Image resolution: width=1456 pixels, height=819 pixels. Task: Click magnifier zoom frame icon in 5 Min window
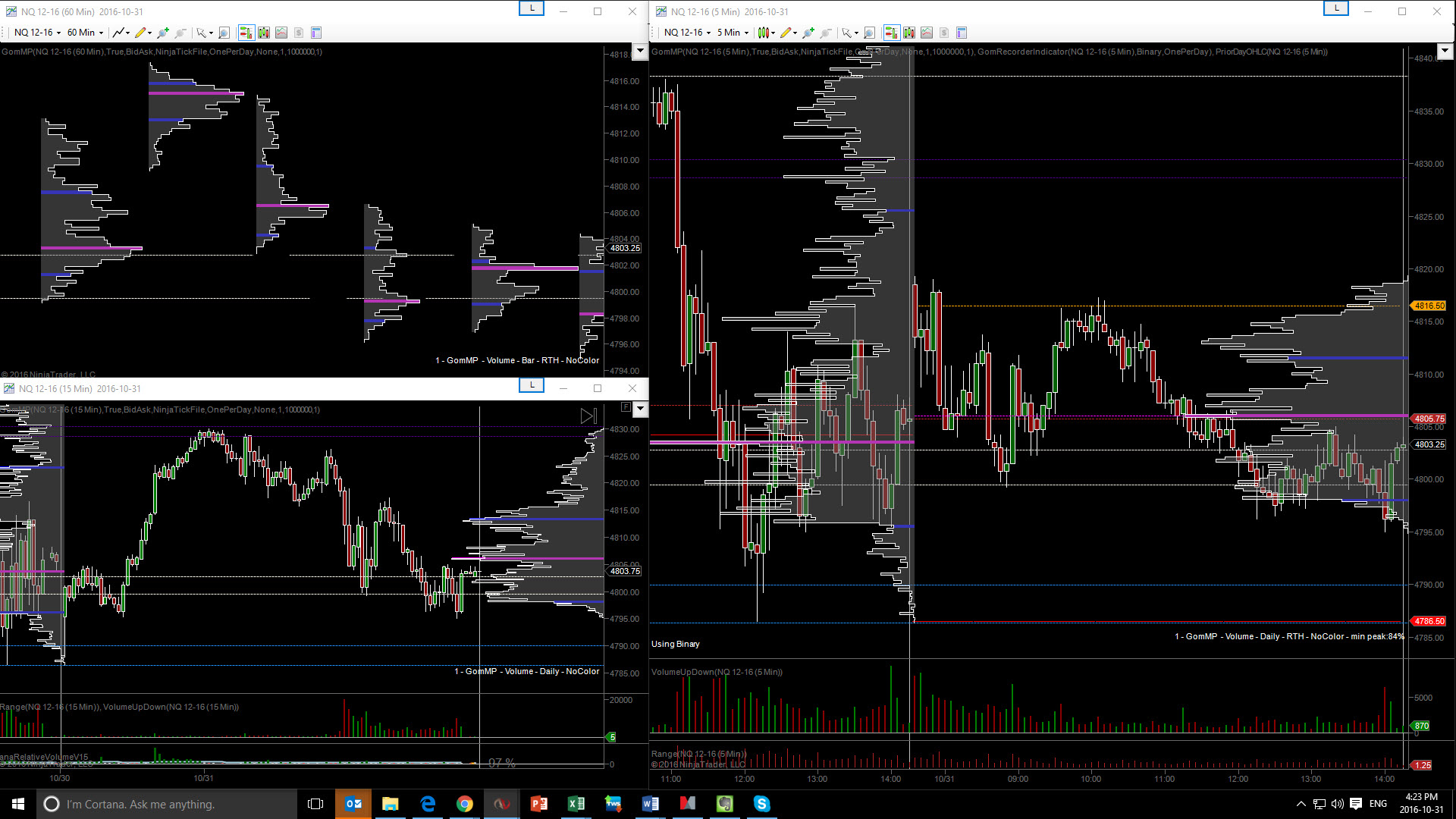tap(869, 33)
